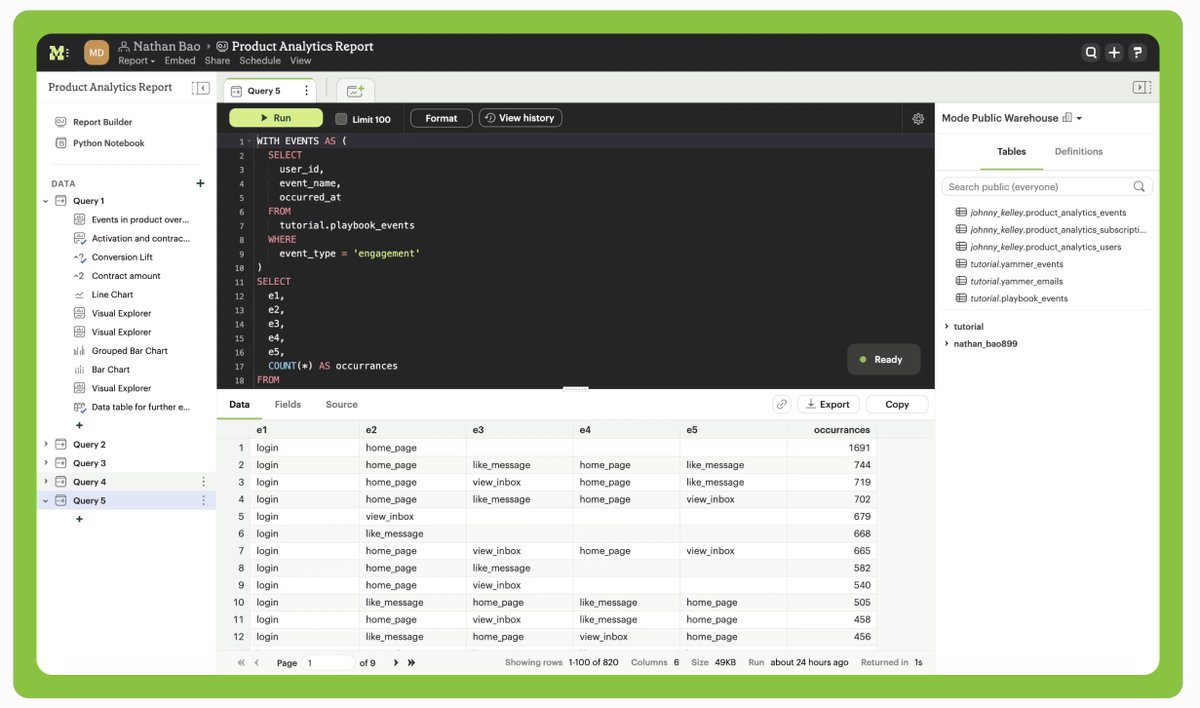Enable the Limit 100 checkbox

pyautogui.click(x=339, y=117)
